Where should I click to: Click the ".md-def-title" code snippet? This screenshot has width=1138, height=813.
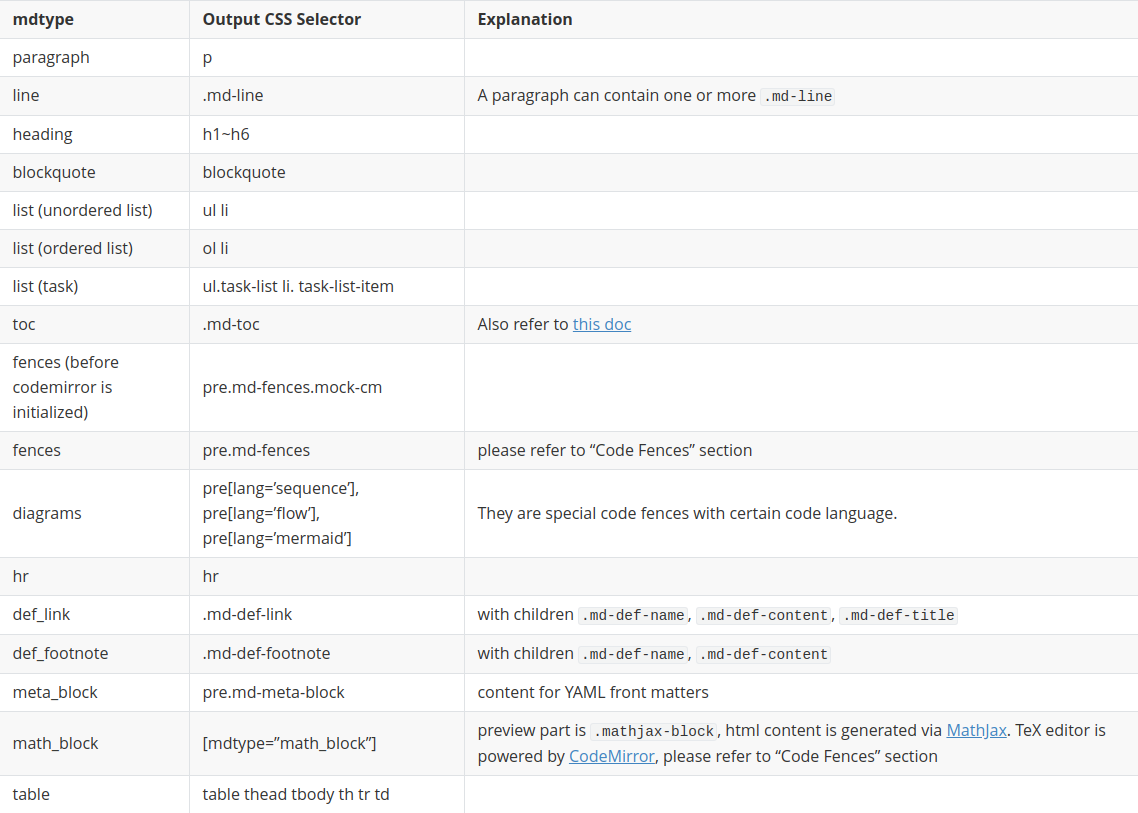[x=898, y=616]
